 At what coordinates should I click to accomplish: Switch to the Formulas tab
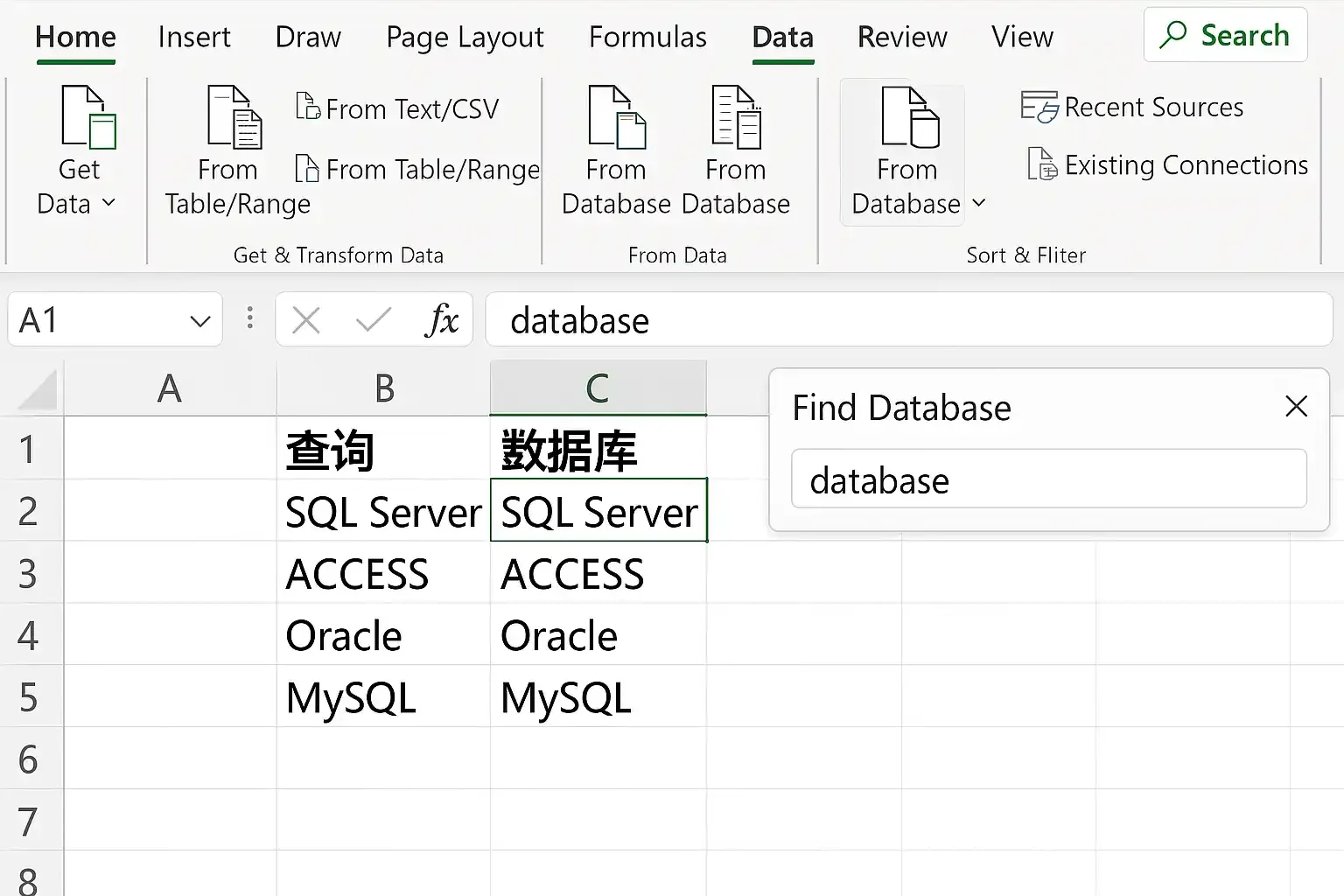pyautogui.click(x=647, y=37)
